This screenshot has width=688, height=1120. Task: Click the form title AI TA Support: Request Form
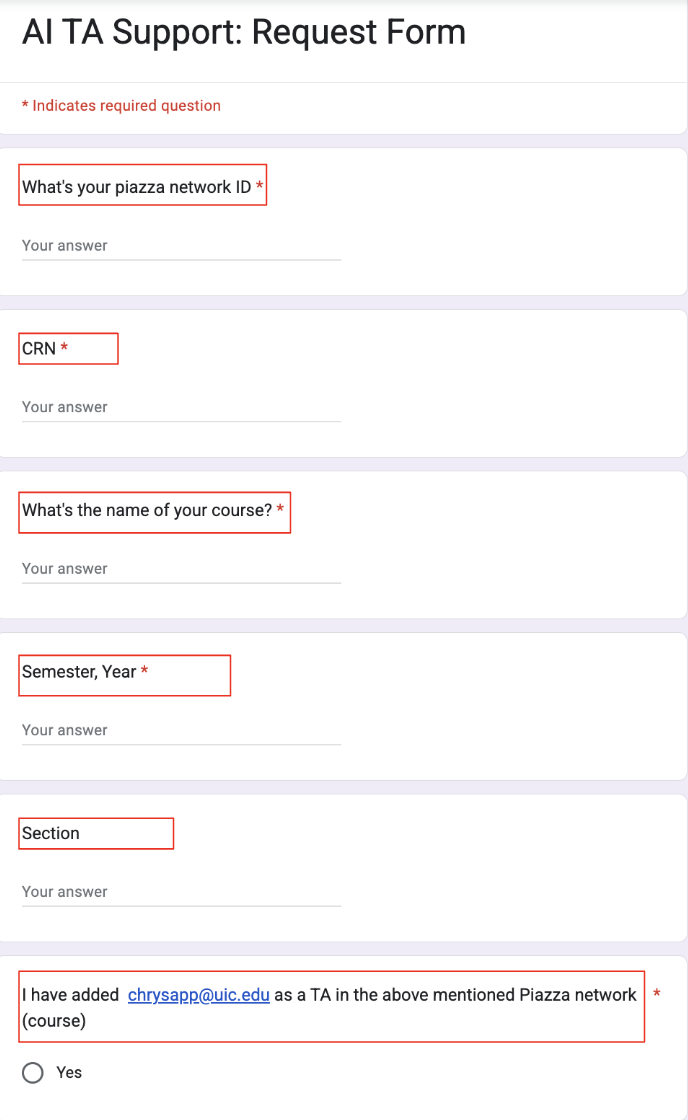pos(243,32)
